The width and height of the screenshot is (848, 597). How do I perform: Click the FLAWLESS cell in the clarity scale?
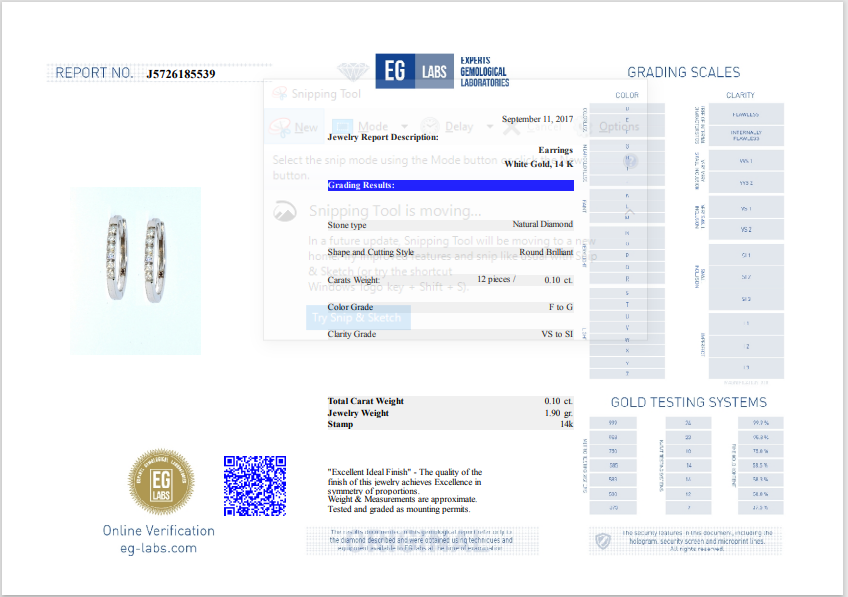pyautogui.click(x=746, y=115)
